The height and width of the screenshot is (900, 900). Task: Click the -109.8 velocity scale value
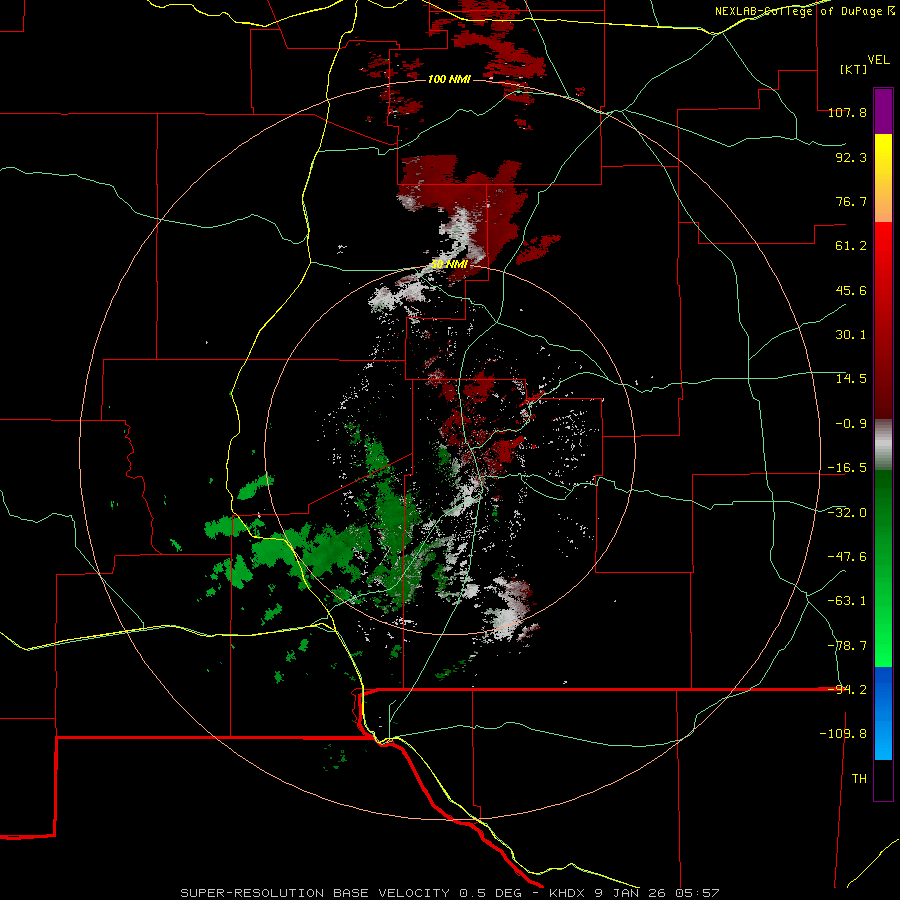point(843,734)
